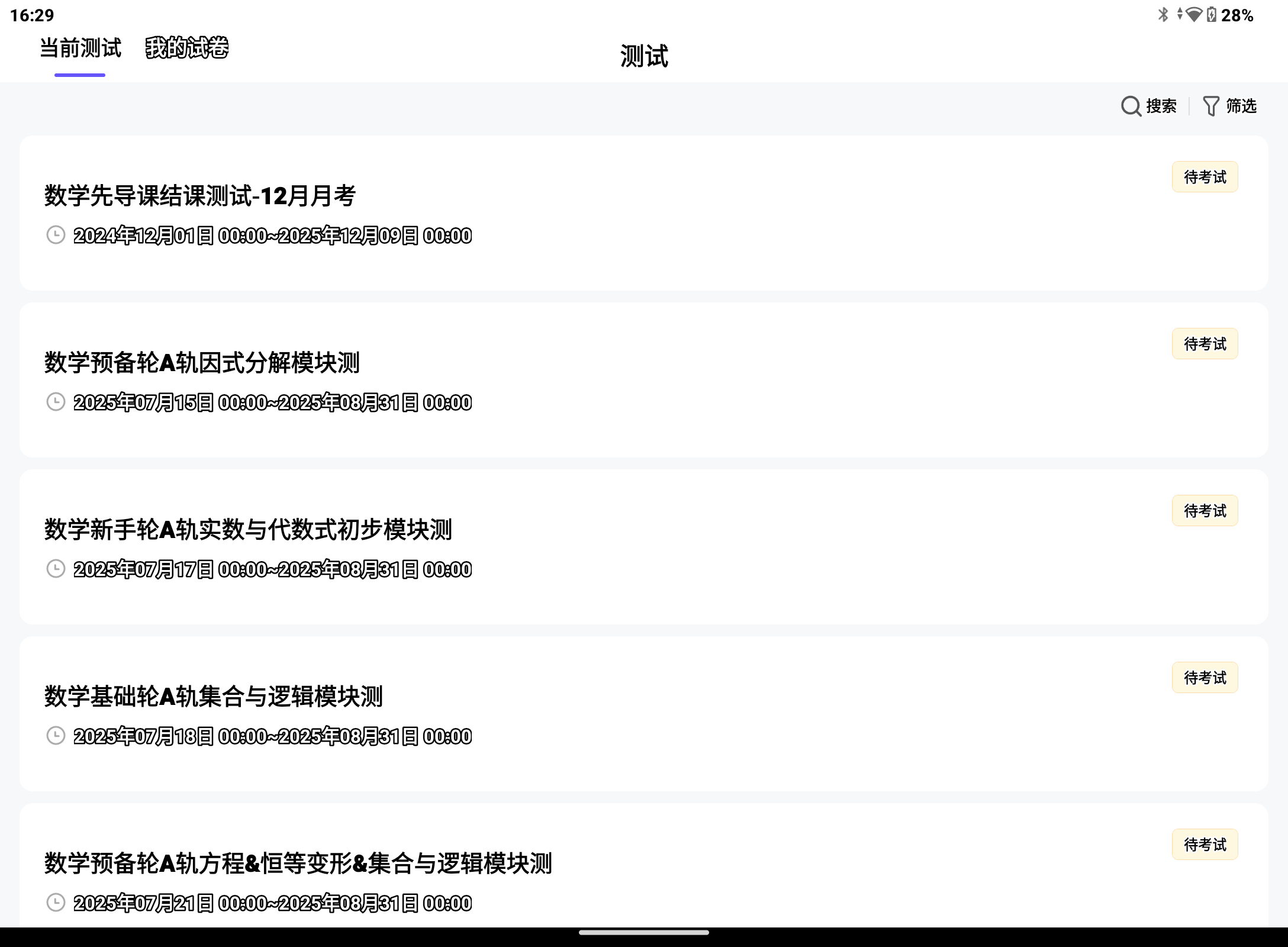
Task: Open the 我的试卷 tab
Action: pyautogui.click(x=187, y=48)
